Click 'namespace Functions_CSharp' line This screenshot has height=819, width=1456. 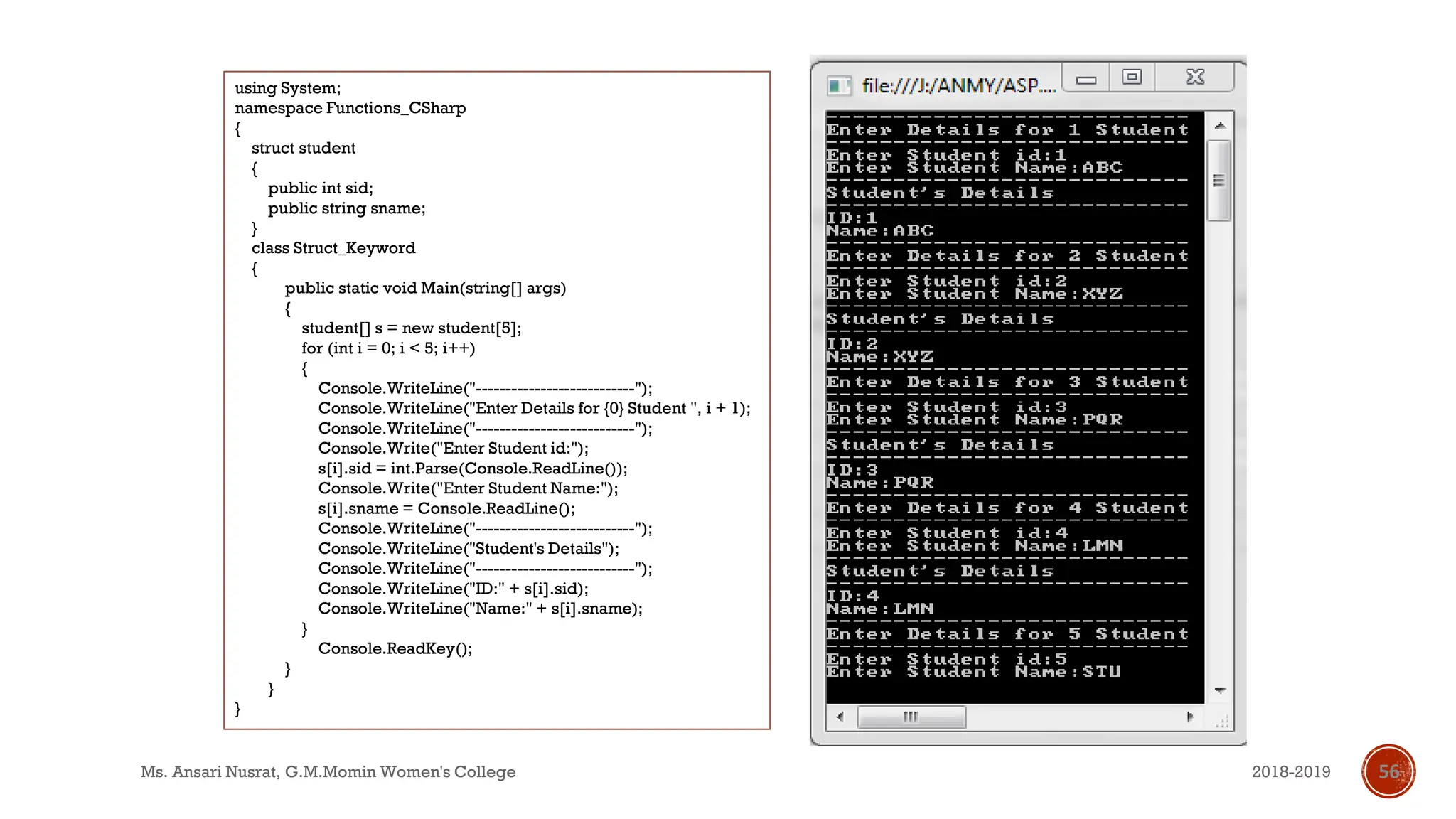[350, 108]
